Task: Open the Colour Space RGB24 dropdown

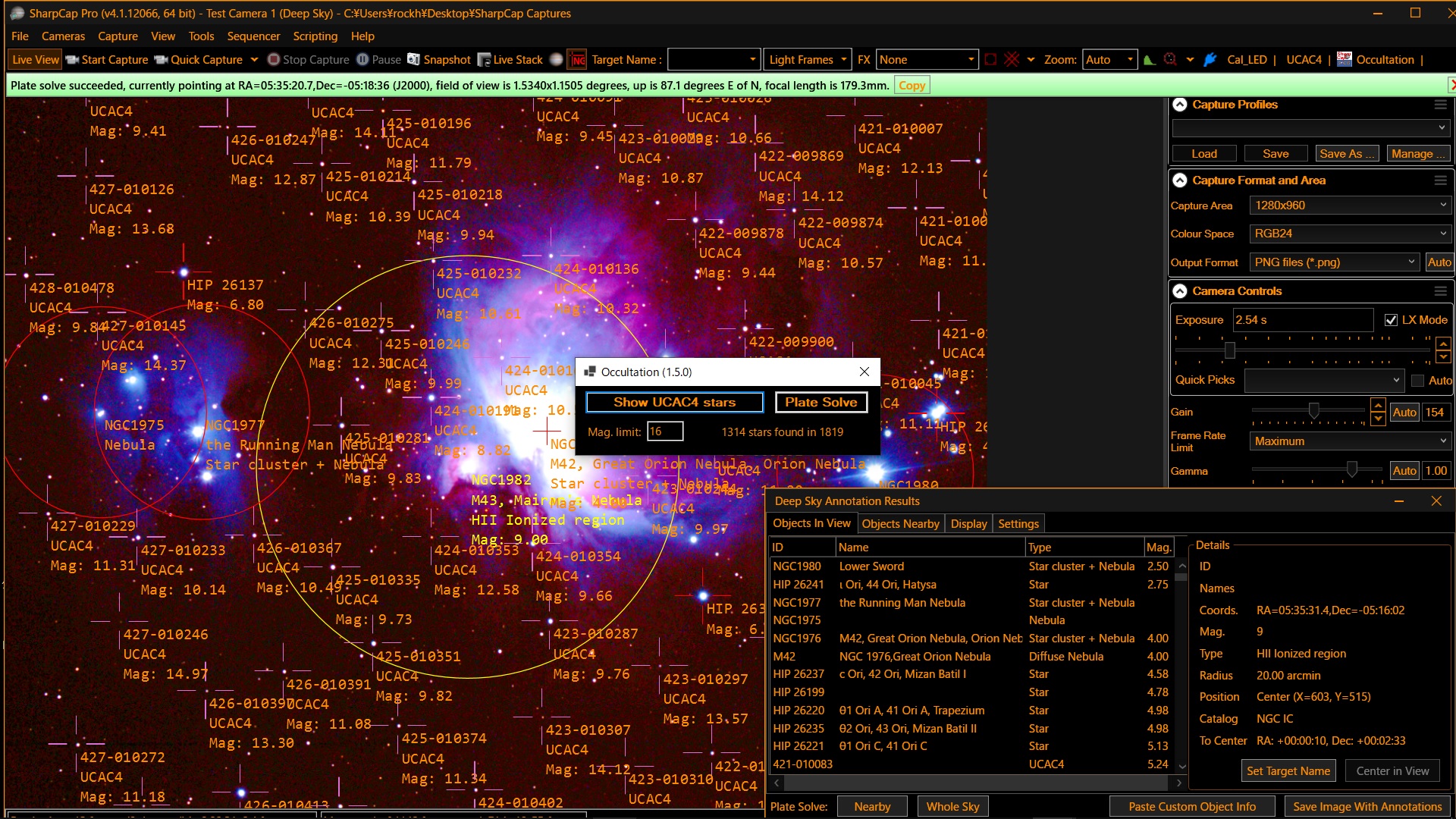Action: click(x=1350, y=234)
